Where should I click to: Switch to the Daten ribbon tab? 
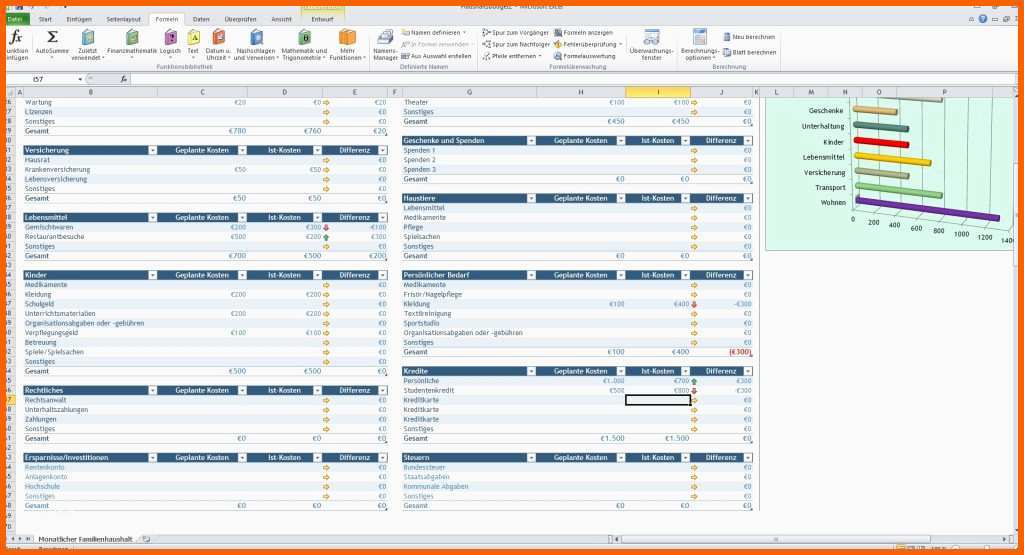[201, 20]
